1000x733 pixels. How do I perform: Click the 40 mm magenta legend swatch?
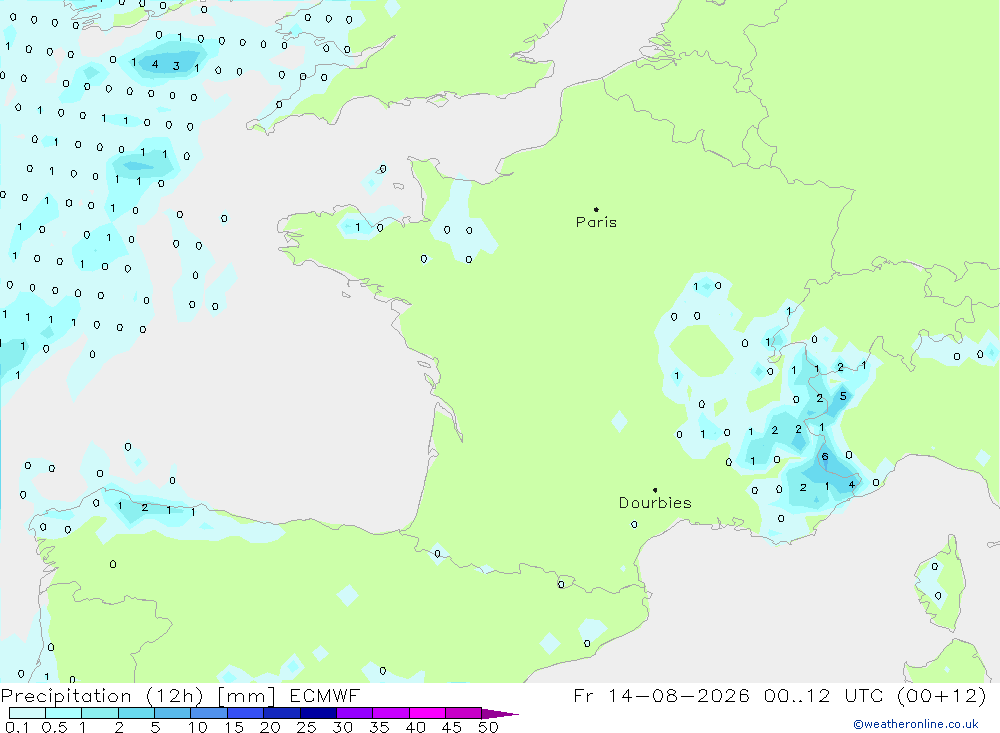[x=427, y=713]
